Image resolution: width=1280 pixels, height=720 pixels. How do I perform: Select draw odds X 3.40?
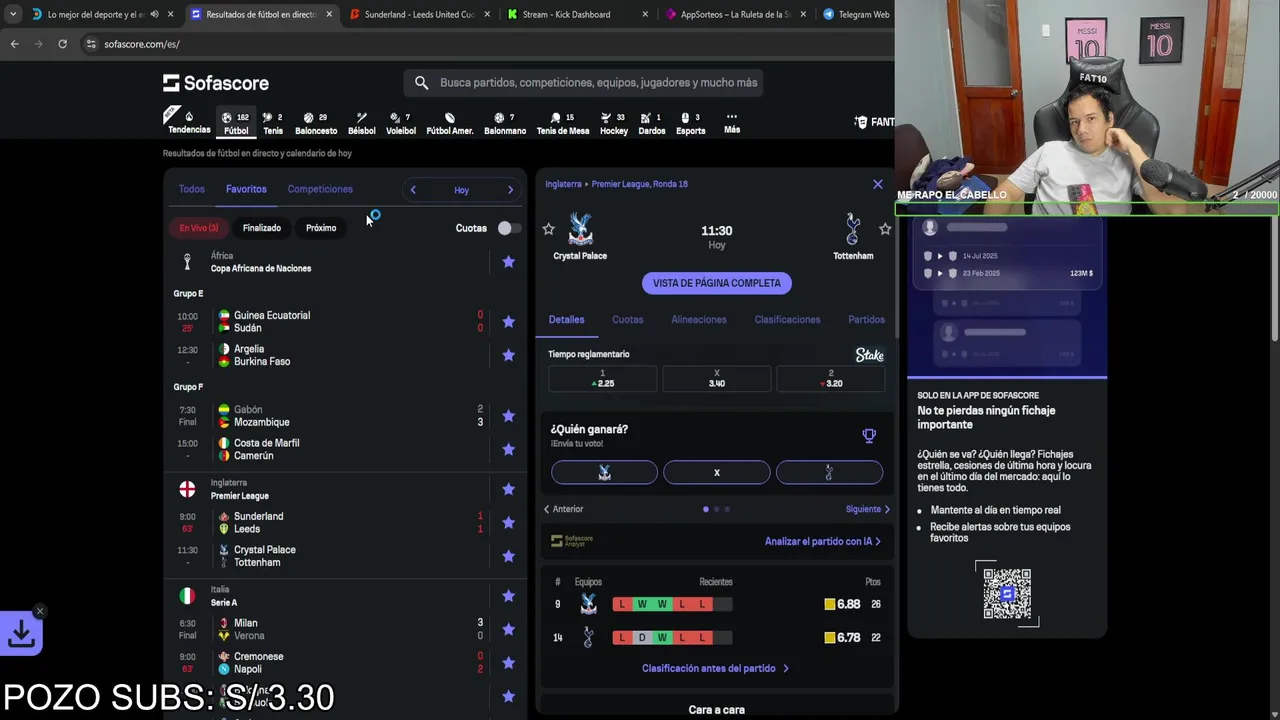click(717, 379)
